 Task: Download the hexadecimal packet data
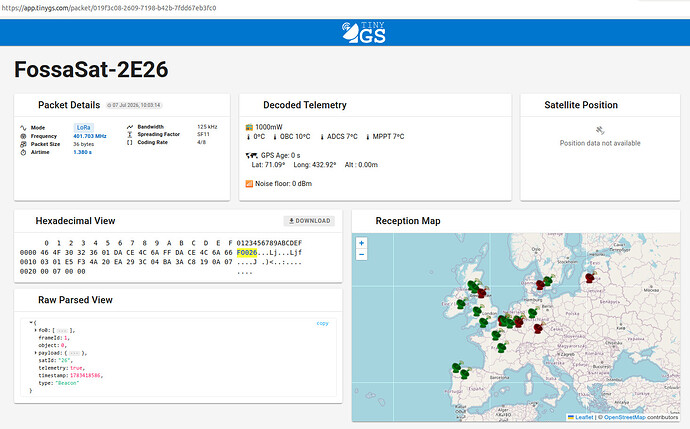coord(309,221)
